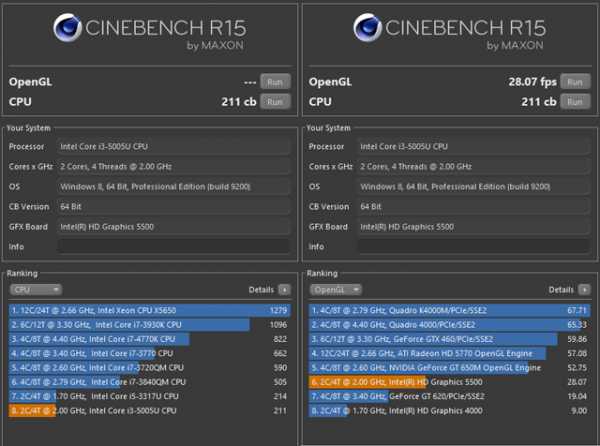This screenshot has width=600, height=446.
Task: Select the Intel Core i7-3930K CPU ranking row
Action: pyautogui.click(x=149, y=325)
